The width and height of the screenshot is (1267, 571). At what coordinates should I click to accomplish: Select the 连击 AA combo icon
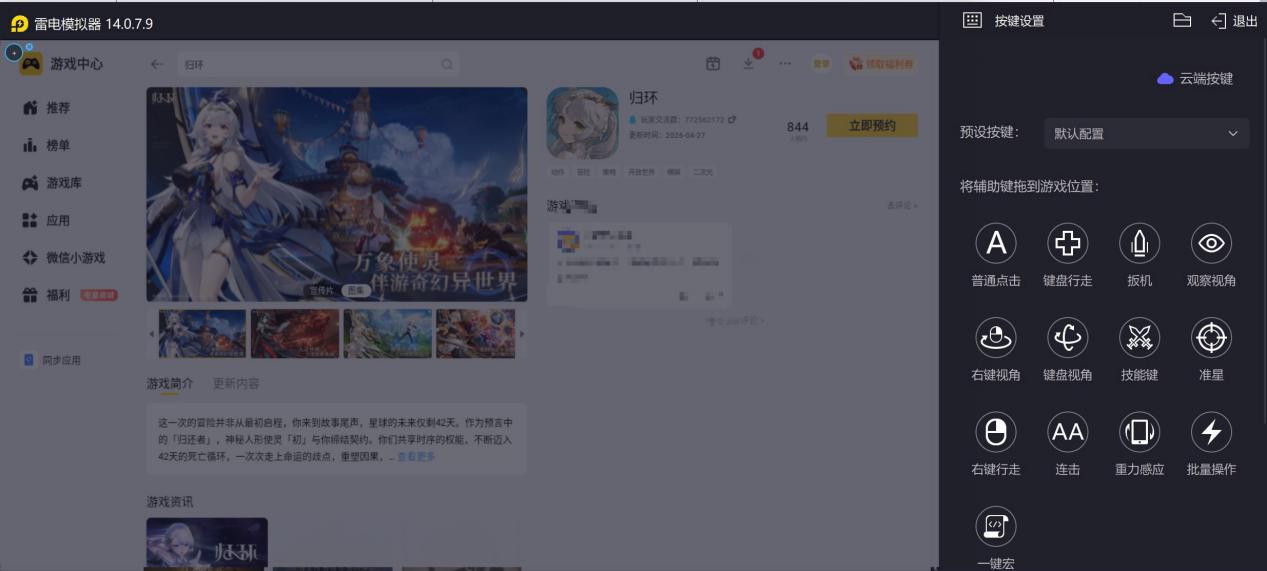point(1067,431)
